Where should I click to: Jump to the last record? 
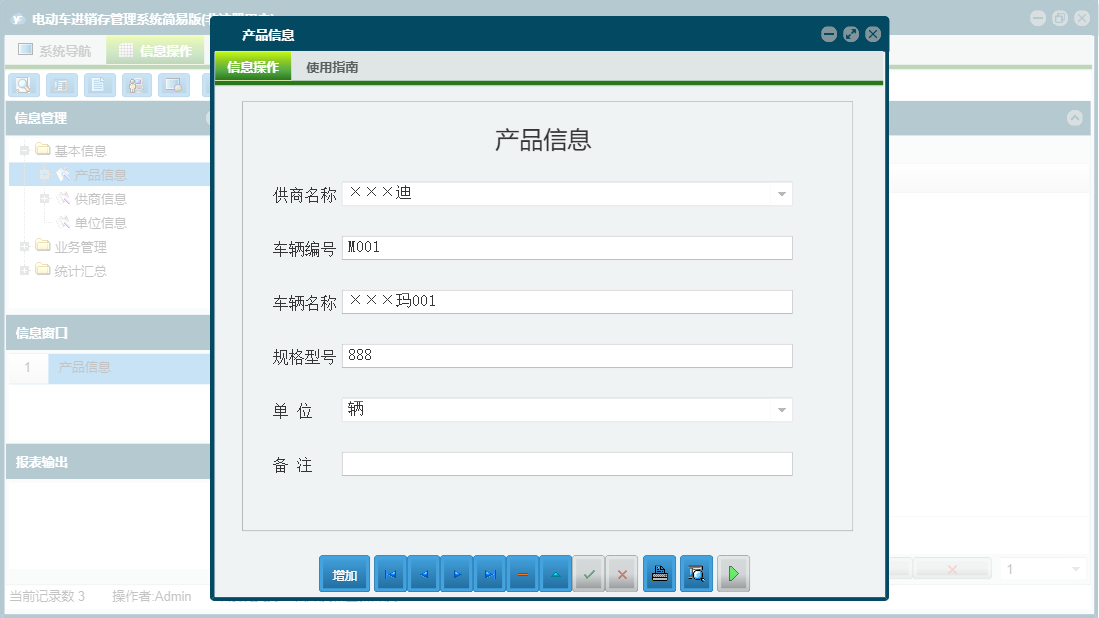coord(490,573)
